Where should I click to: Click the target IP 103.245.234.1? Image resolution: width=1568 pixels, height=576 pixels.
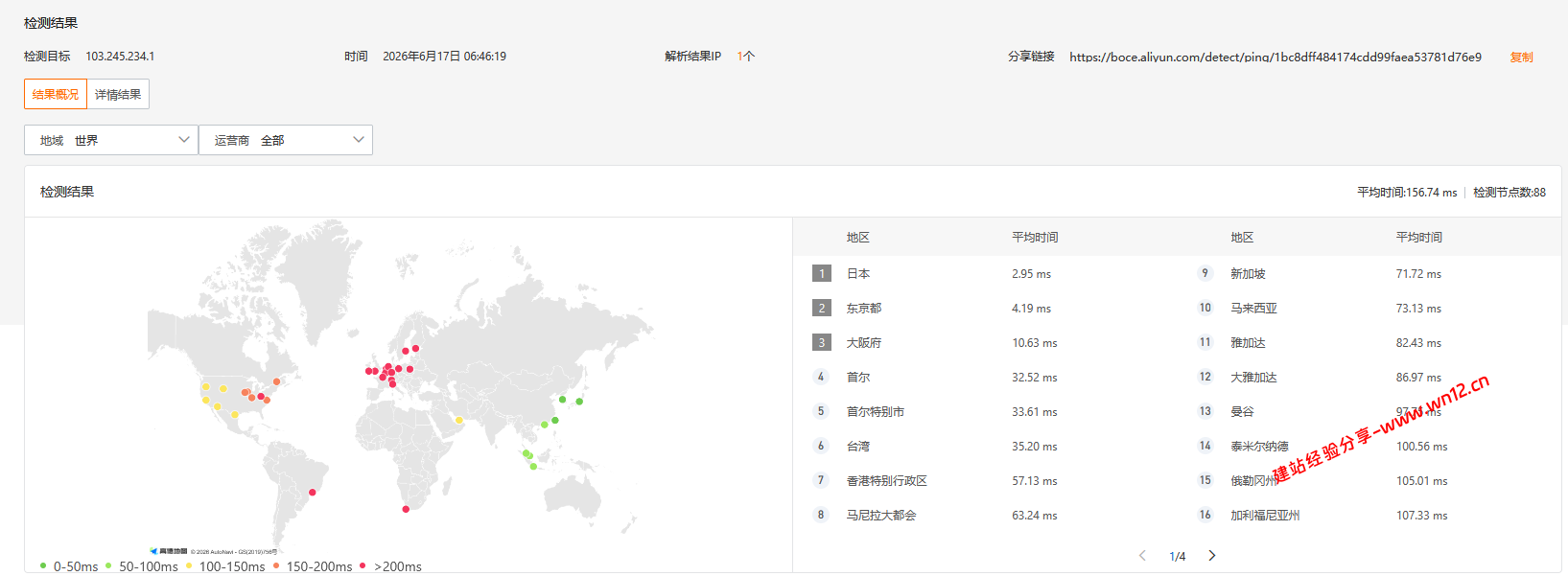120,57
